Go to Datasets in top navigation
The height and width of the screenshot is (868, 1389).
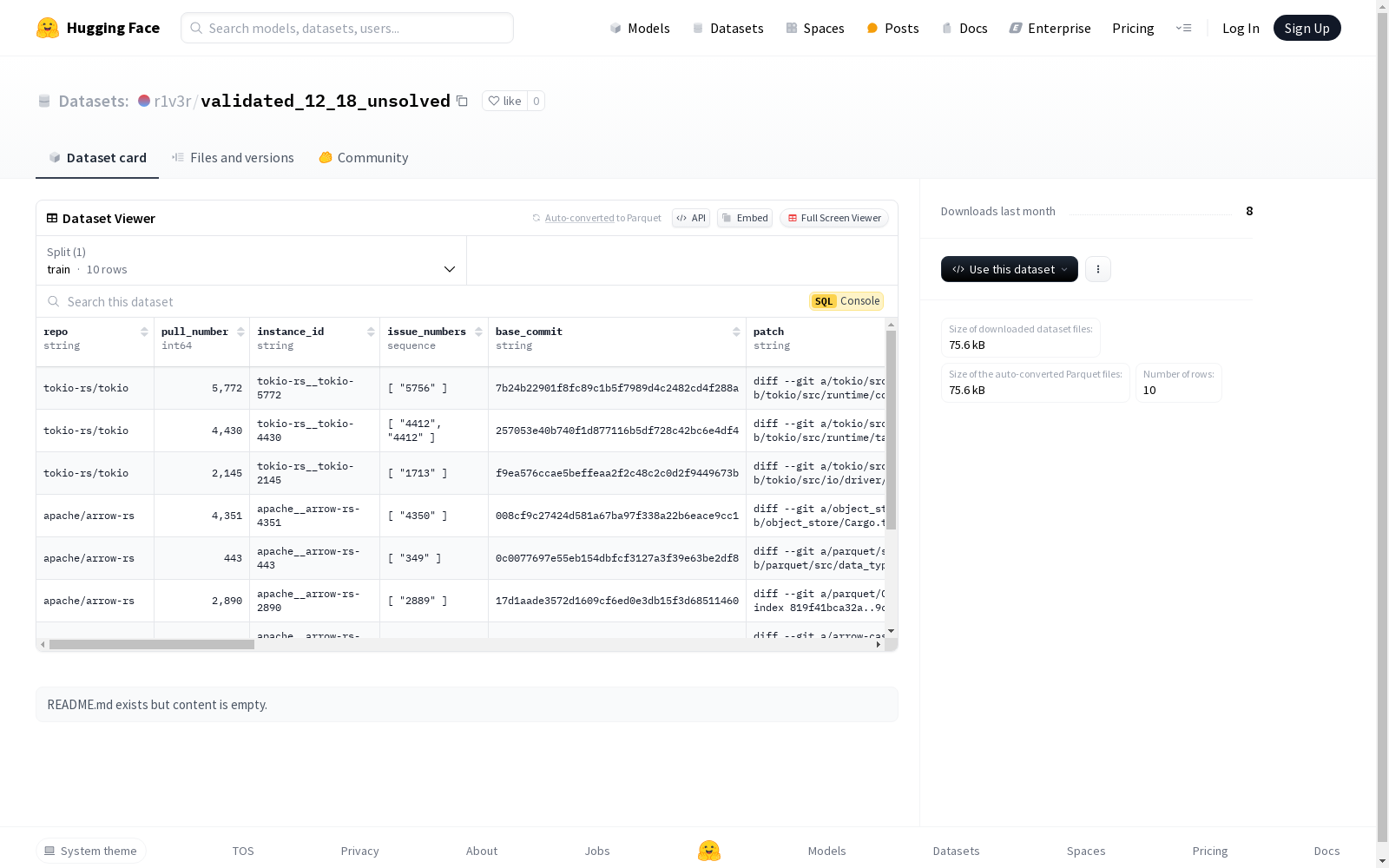(x=727, y=29)
